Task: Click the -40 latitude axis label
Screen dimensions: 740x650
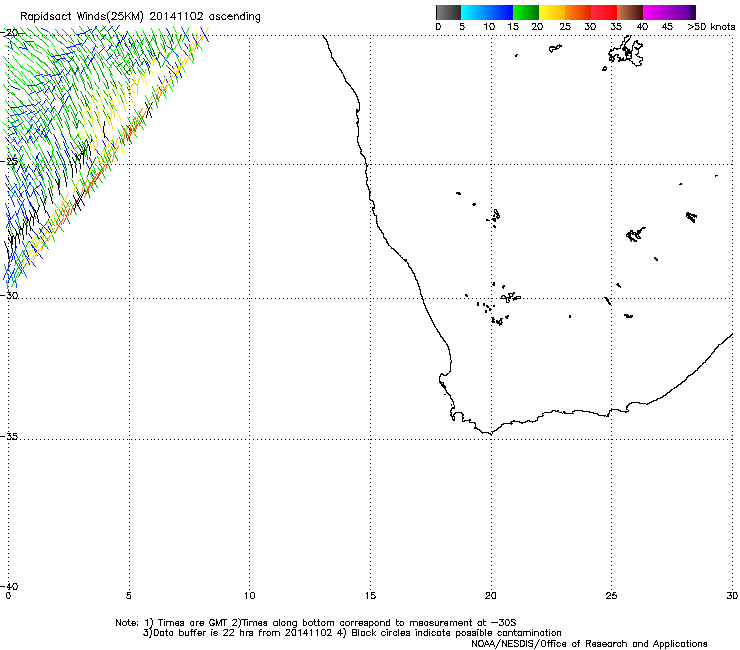Action: click(9, 586)
